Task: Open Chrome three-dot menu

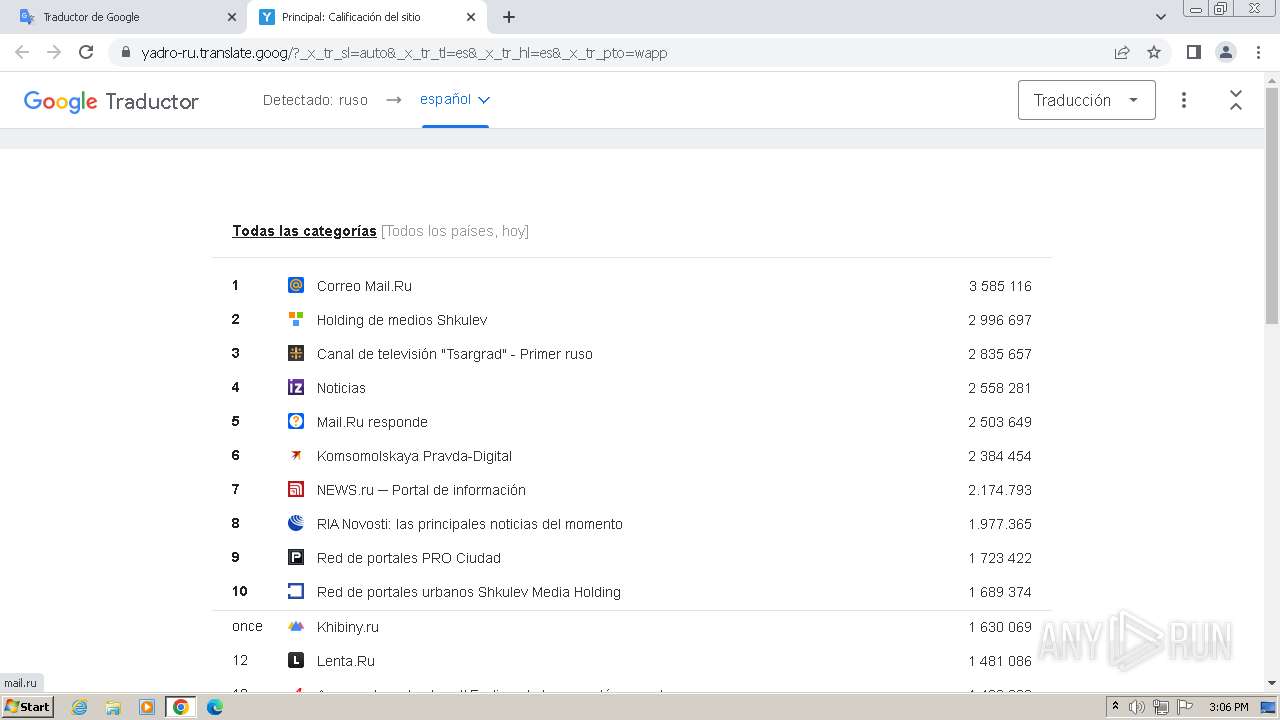Action: (x=1257, y=52)
